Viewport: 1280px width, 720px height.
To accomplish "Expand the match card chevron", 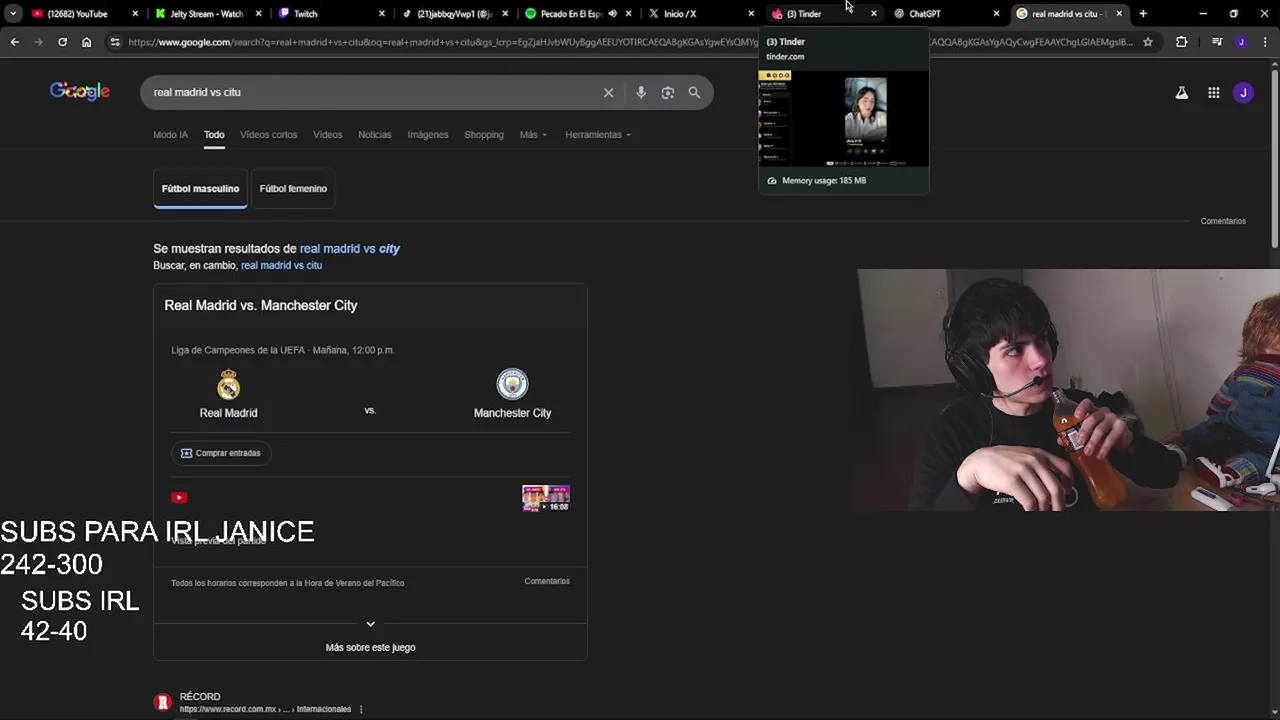I will (x=370, y=624).
